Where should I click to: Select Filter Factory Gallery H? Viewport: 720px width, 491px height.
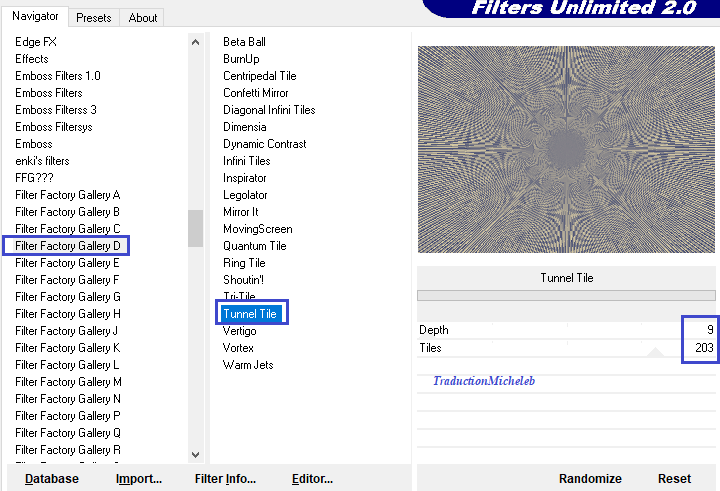click(x=68, y=314)
